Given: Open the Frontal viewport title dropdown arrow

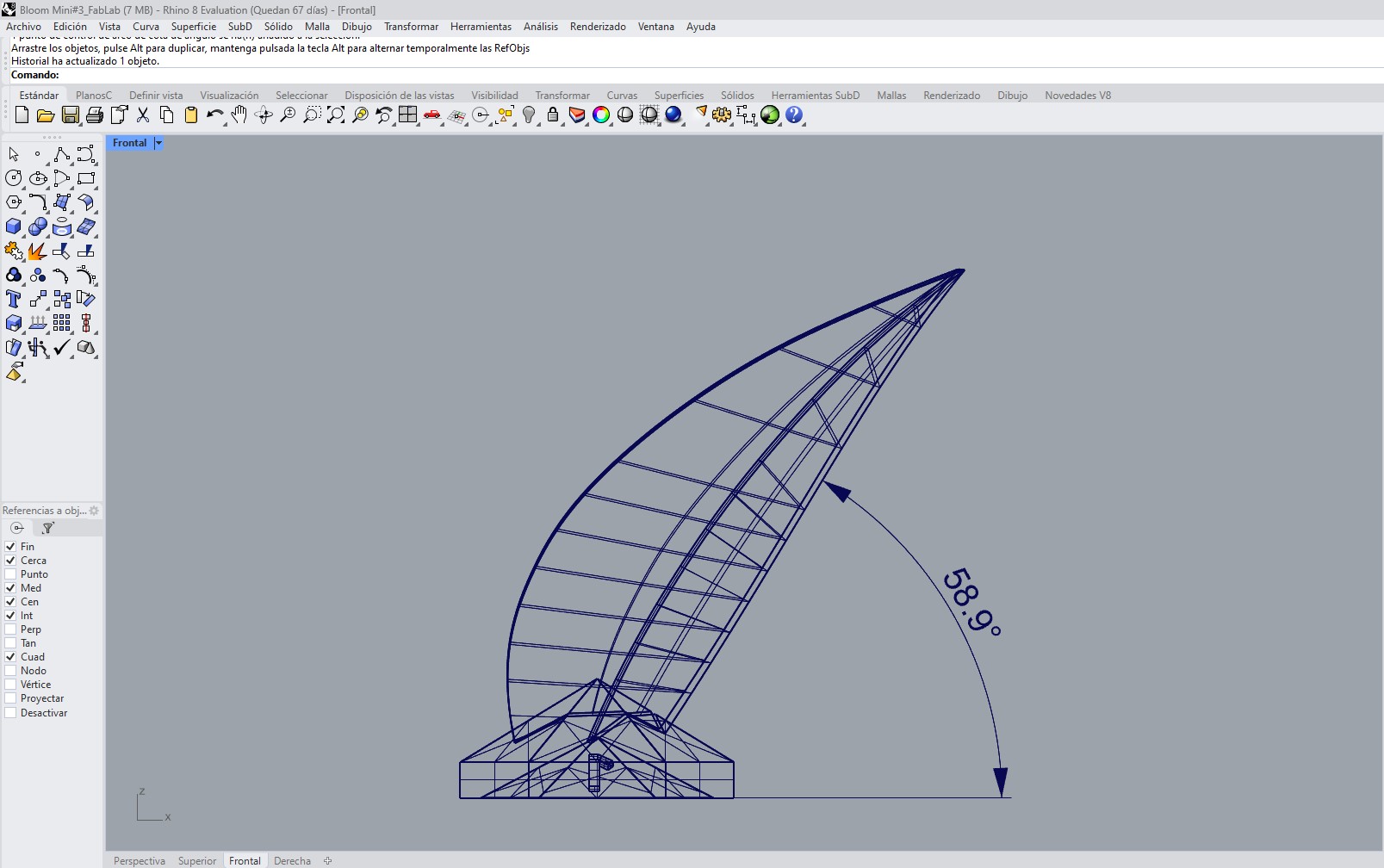Looking at the screenshot, I should tap(158, 143).
